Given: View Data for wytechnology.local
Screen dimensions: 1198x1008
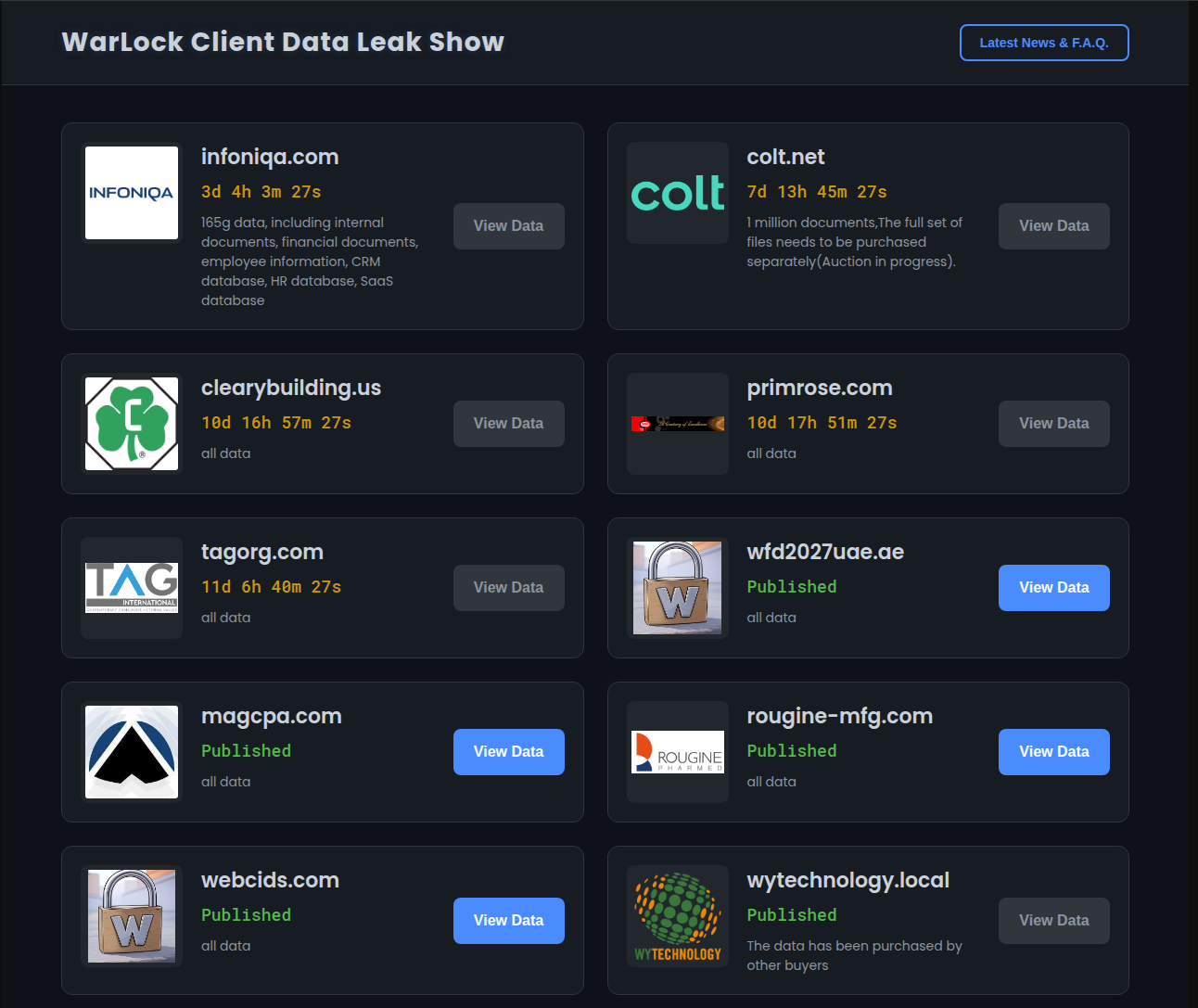Looking at the screenshot, I should (1054, 921).
